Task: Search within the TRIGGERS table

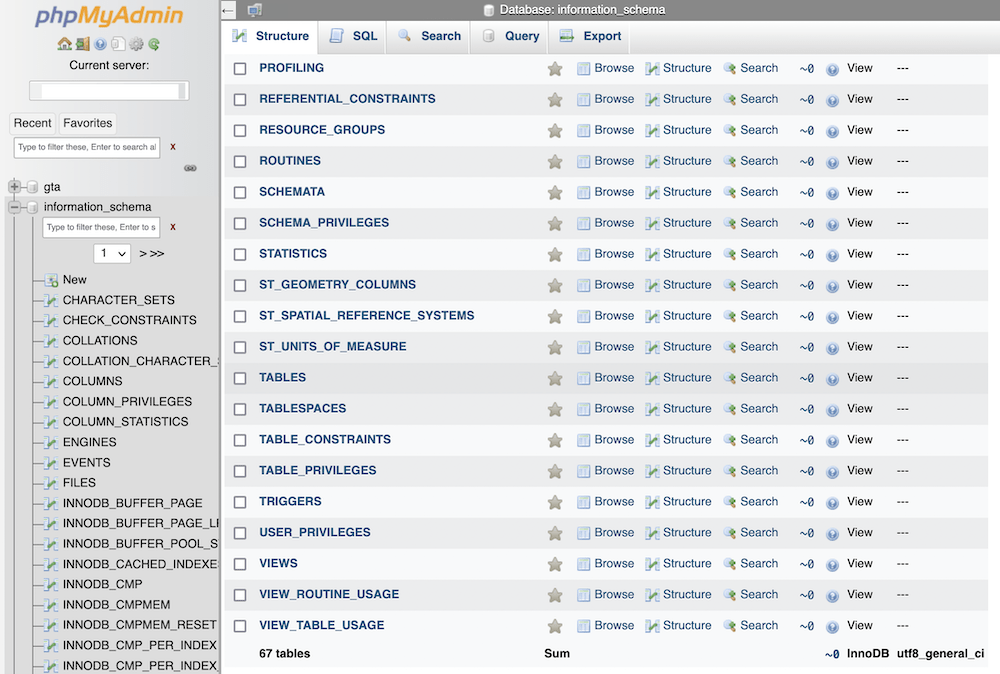Action: coord(751,501)
